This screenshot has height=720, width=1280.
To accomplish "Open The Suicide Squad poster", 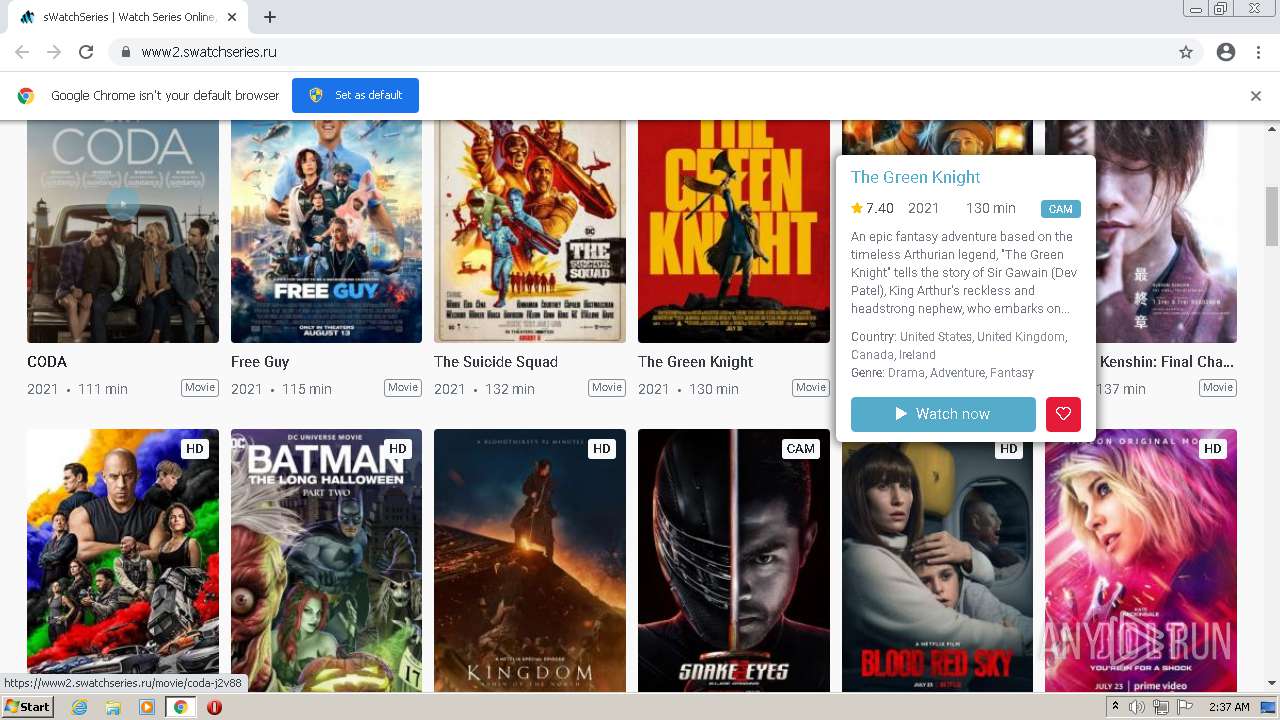I will [x=530, y=231].
